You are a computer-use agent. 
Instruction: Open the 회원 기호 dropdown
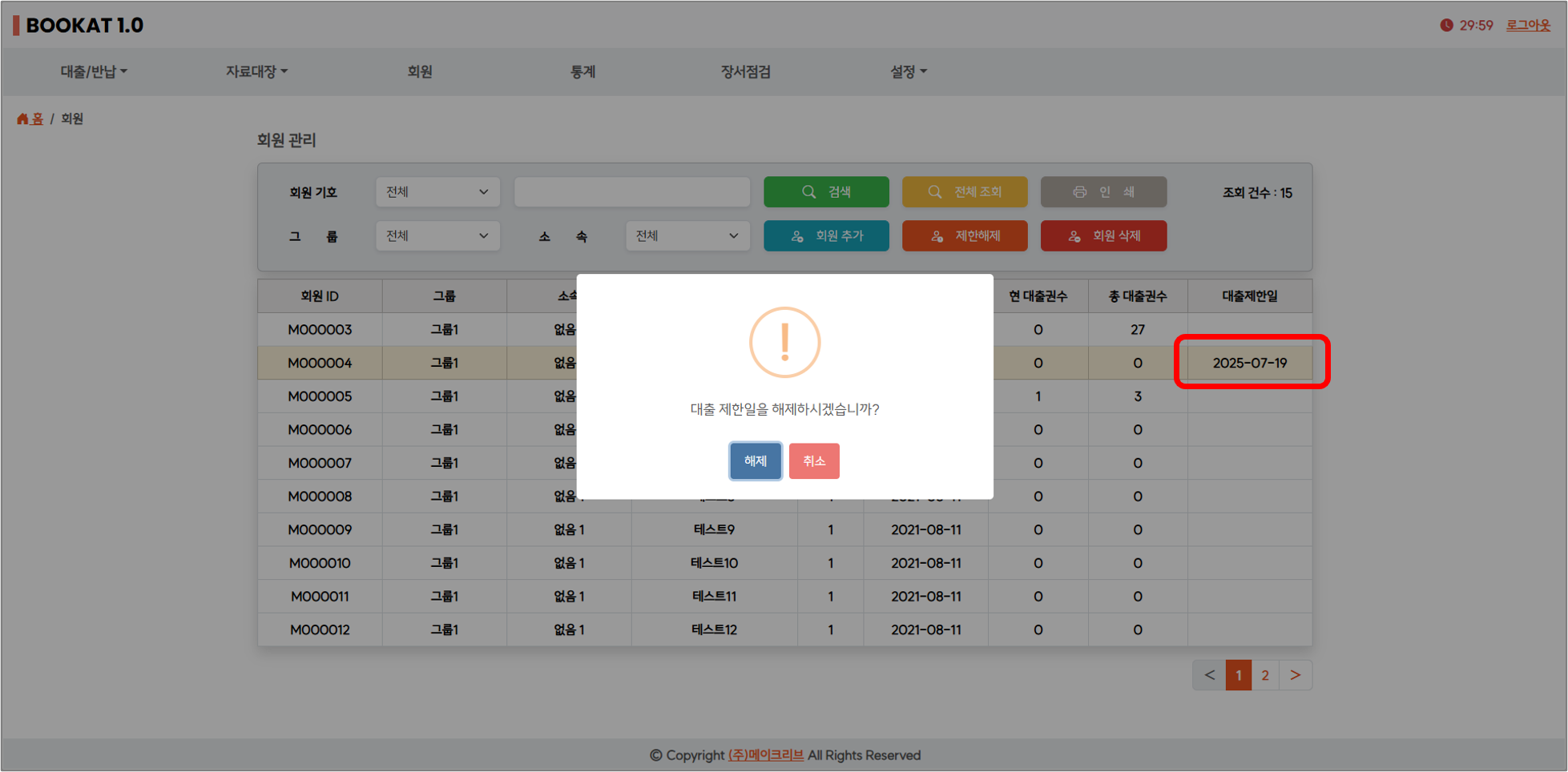click(437, 192)
